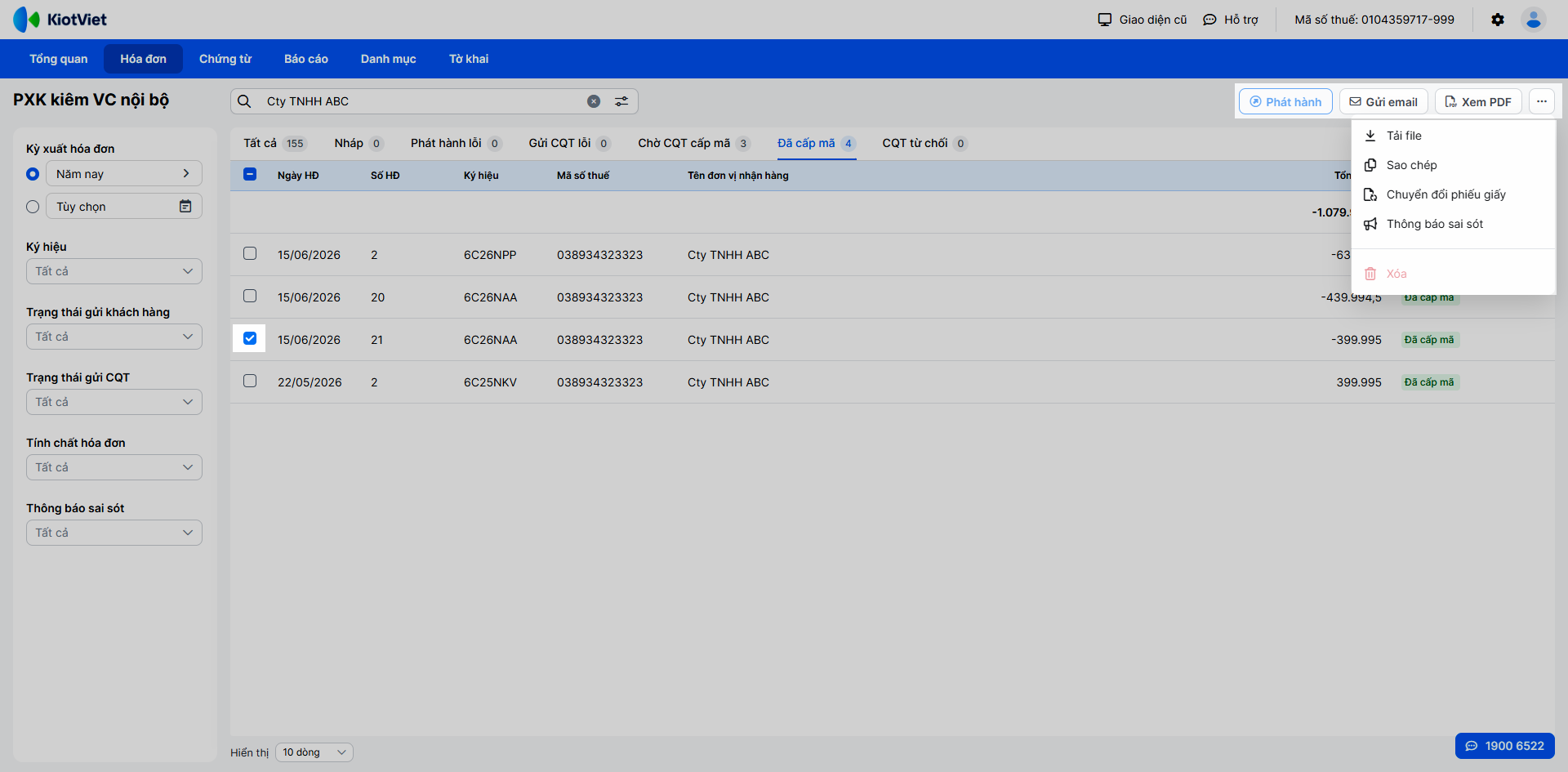Choose Tải file from the menu
This screenshot has width=1568, height=772.
(1453, 136)
